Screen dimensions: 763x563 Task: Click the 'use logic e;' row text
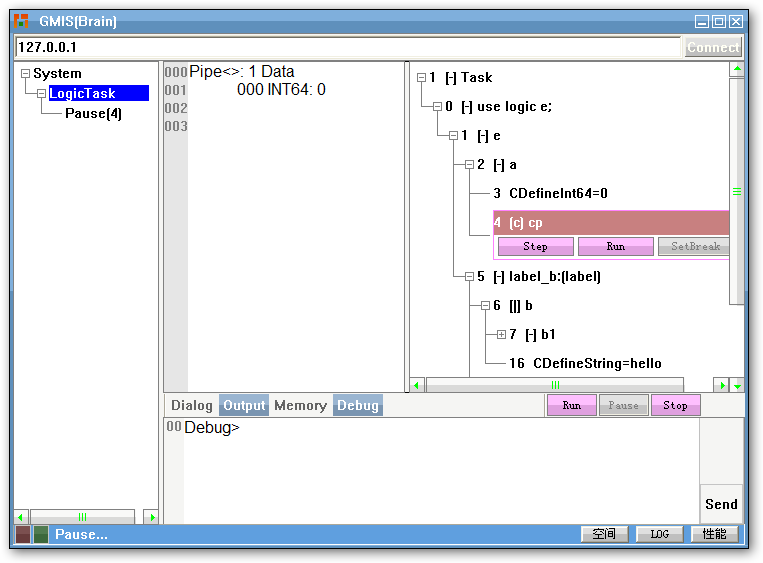pos(514,107)
